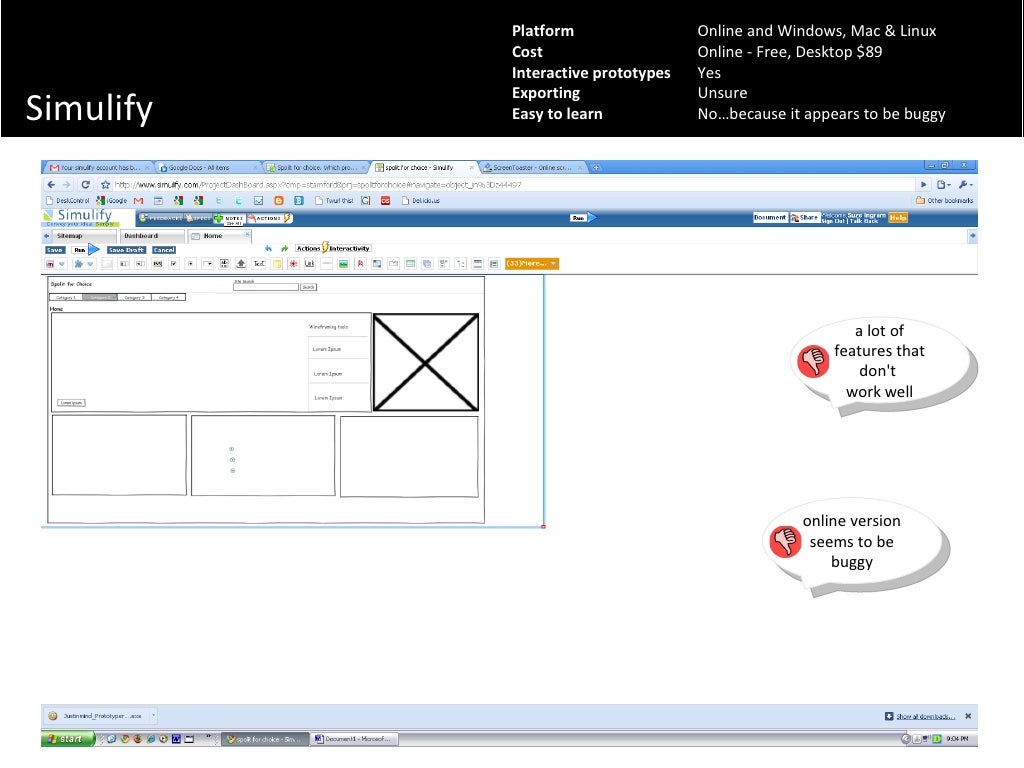Open the first toolbar dropdown arrow
This screenshot has height=768, width=1024.
click(62, 264)
